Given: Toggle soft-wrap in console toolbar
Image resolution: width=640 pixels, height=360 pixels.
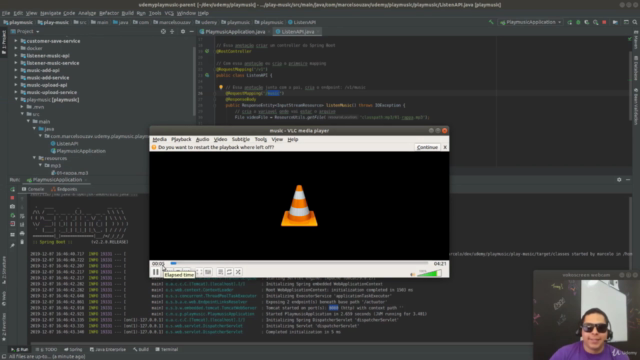Looking at the screenshot, I should click(x=22, y=216).
